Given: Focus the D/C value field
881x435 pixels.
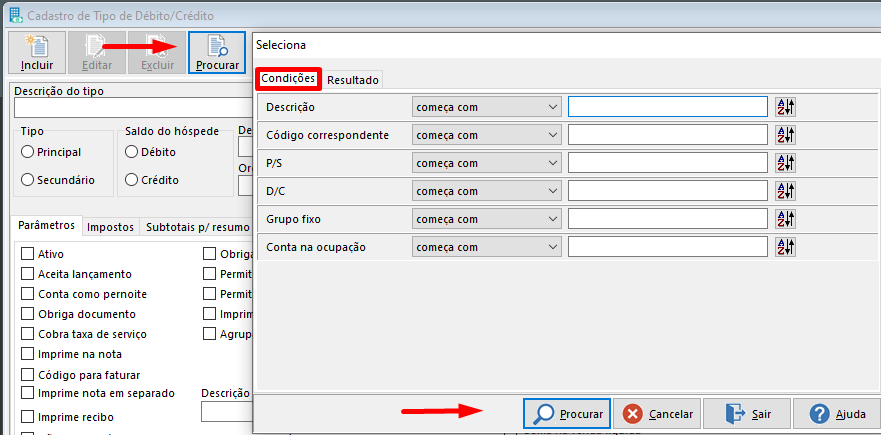Looking at the screenshot, I should tap(667, 191).
